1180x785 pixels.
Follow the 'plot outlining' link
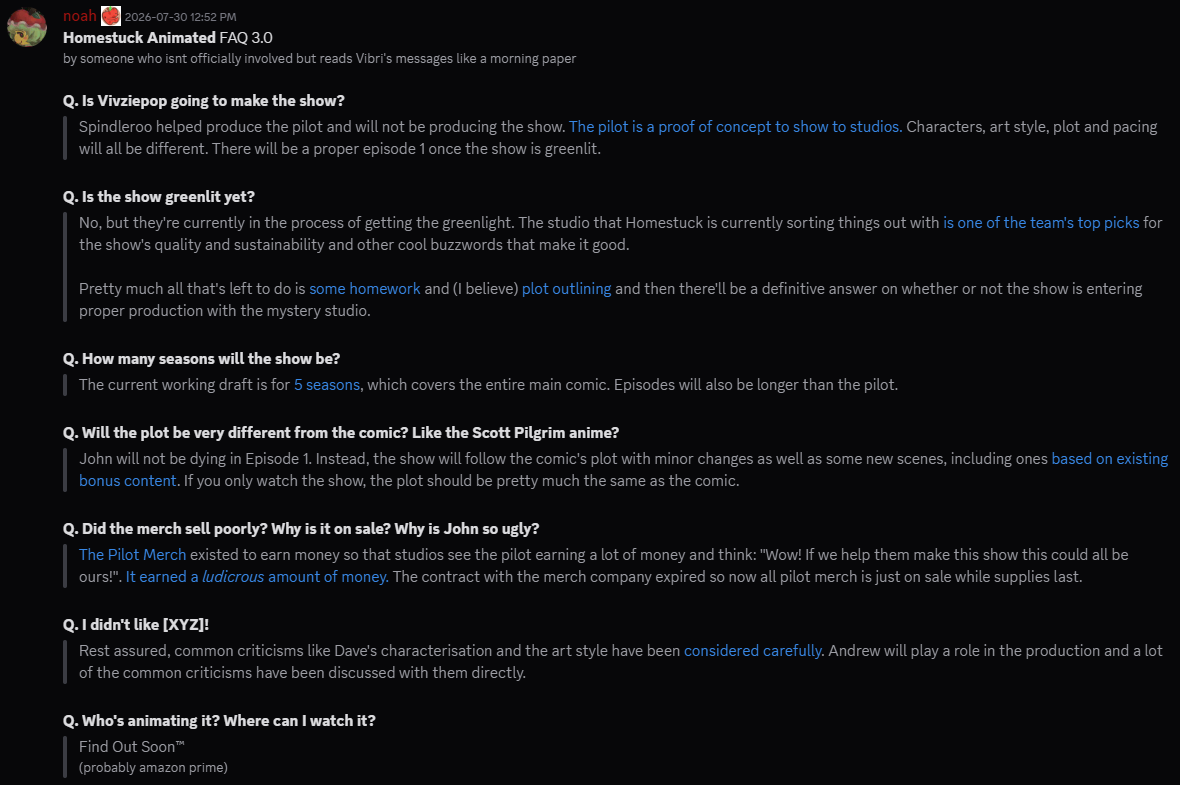(566, 288)
